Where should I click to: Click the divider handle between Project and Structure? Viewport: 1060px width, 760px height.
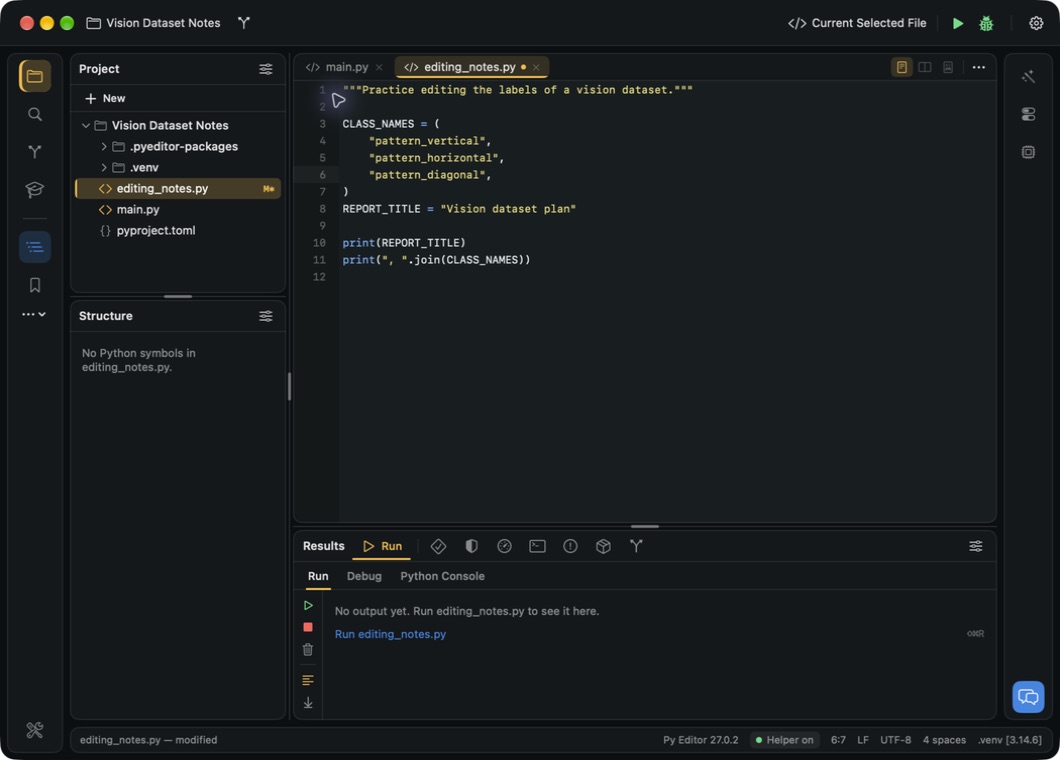(178, 296)
